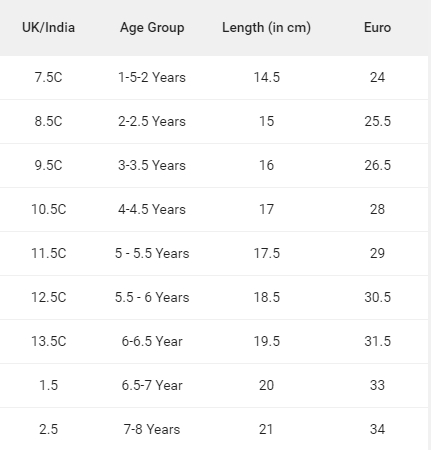
Task: Select the 1-5-2 Years age cell
Action: [152, 77]
